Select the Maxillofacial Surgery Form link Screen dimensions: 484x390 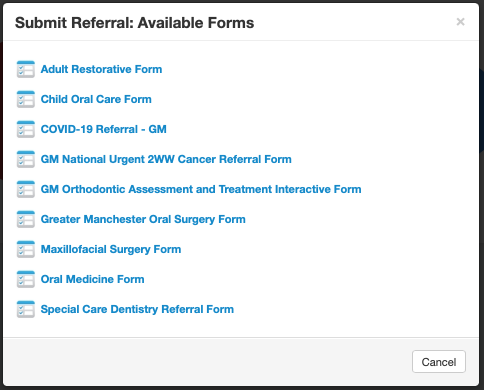click(x=111, y=249)
